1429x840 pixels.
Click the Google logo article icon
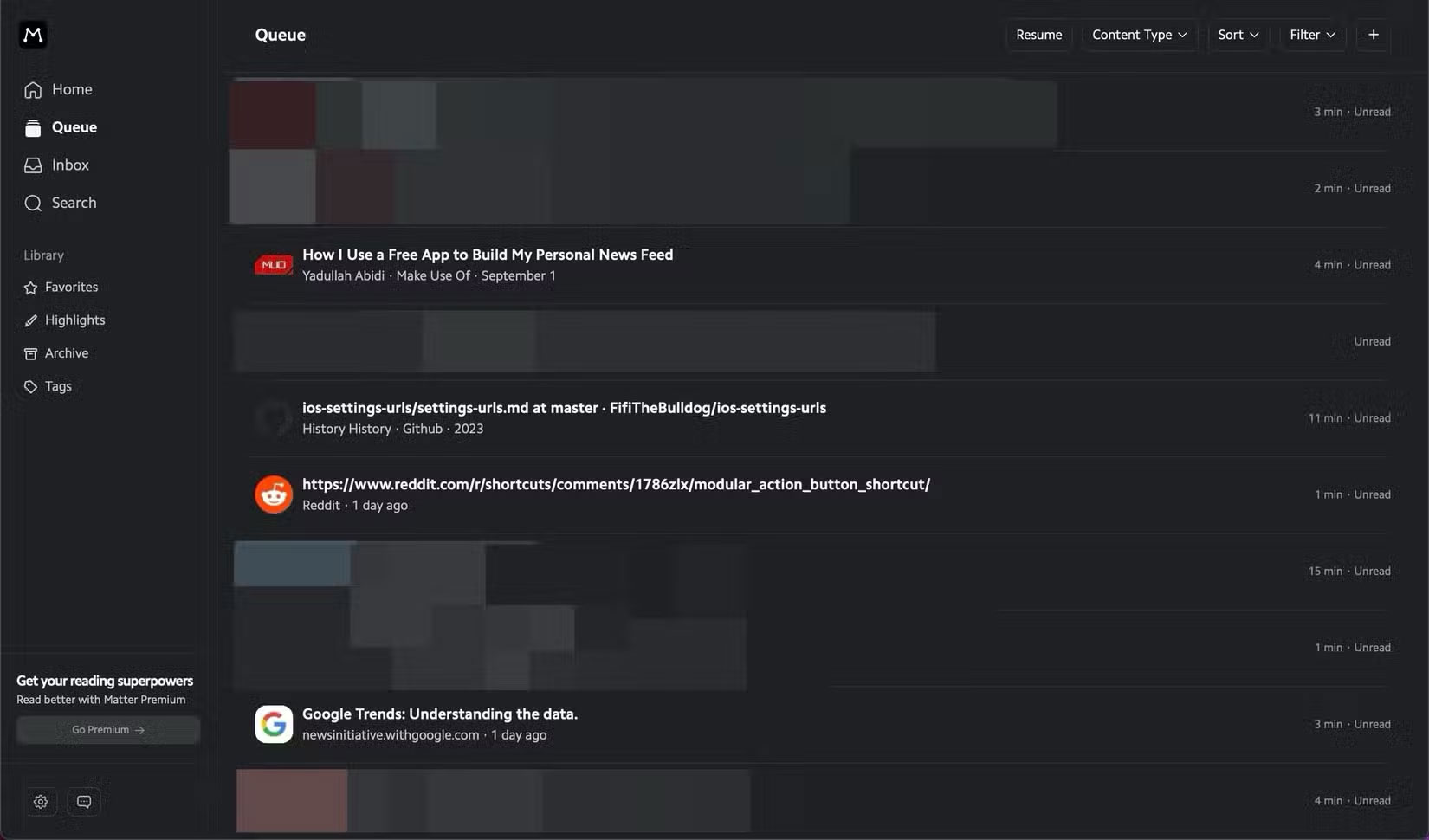pos(274,724)
